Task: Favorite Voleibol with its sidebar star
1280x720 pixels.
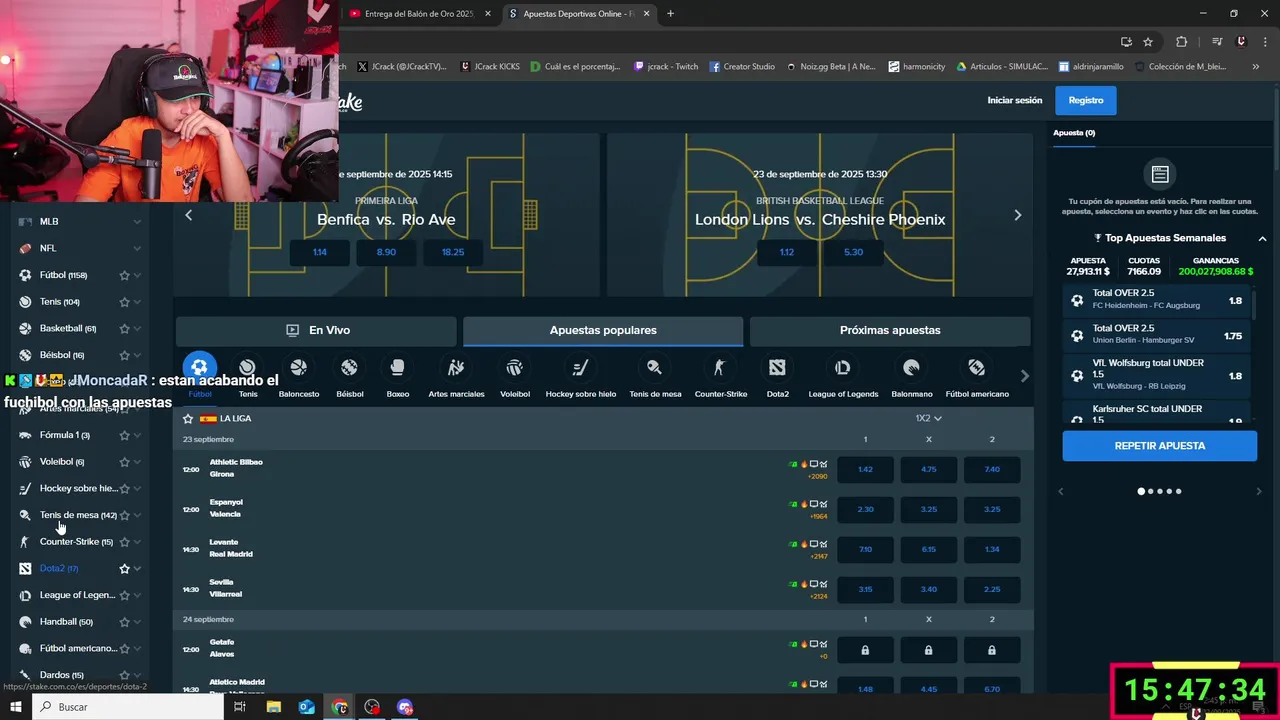Action: tap(124, 462)
